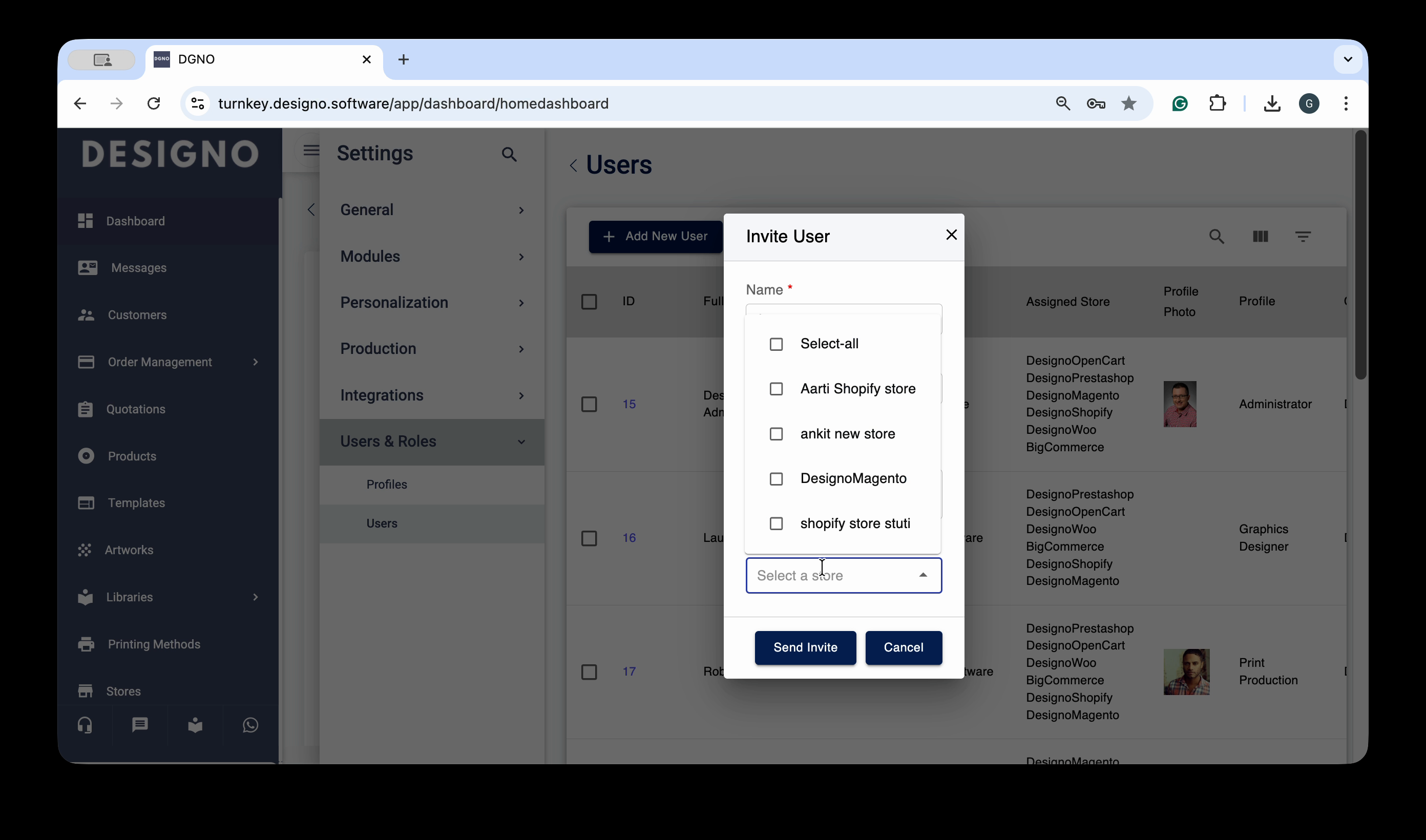The width and height of the screenshot is (1426, 840).
Task: Expand the Integrations settings section
Action: tap(432, 395)
